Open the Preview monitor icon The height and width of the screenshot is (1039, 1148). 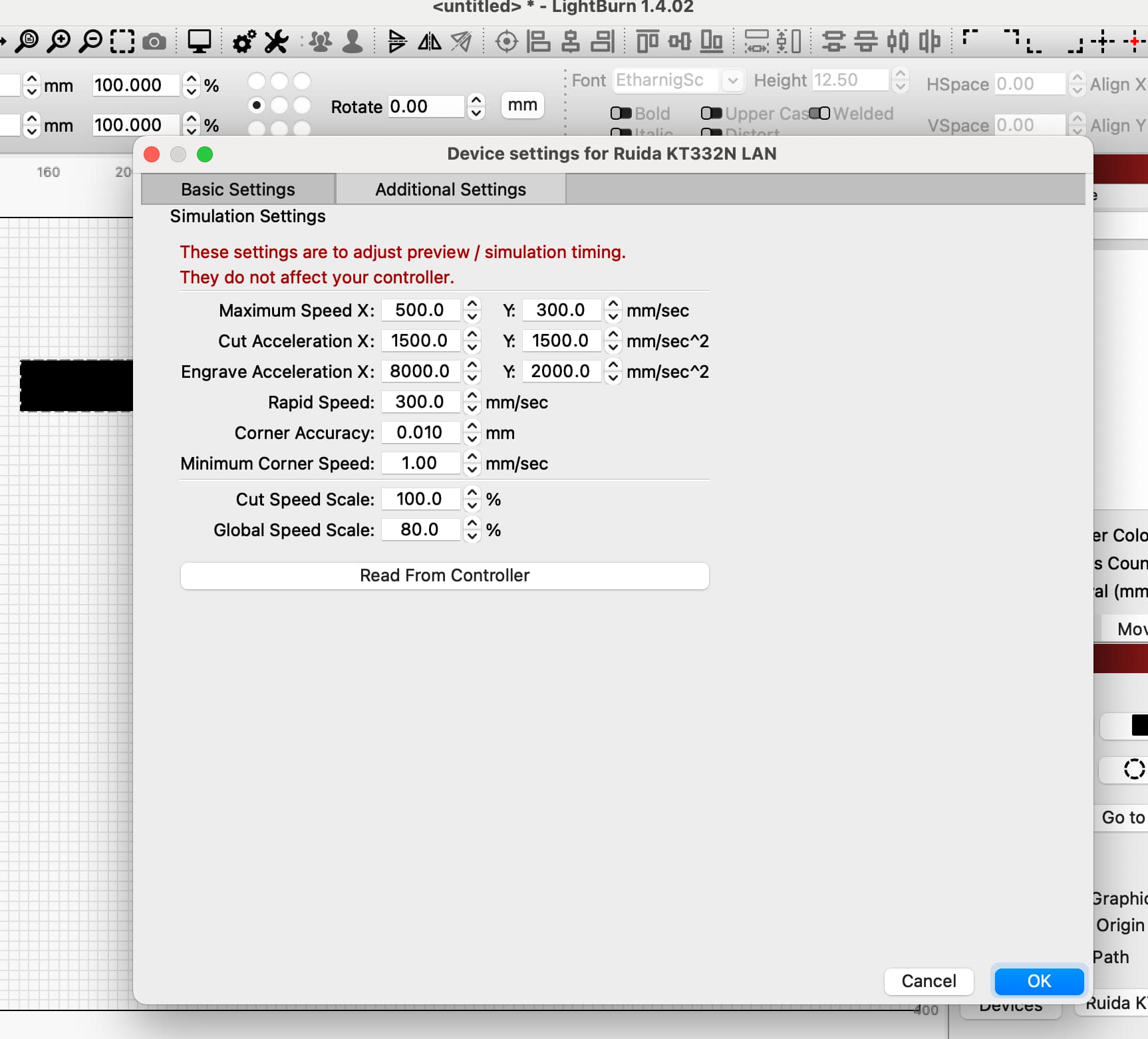(199, 41)
